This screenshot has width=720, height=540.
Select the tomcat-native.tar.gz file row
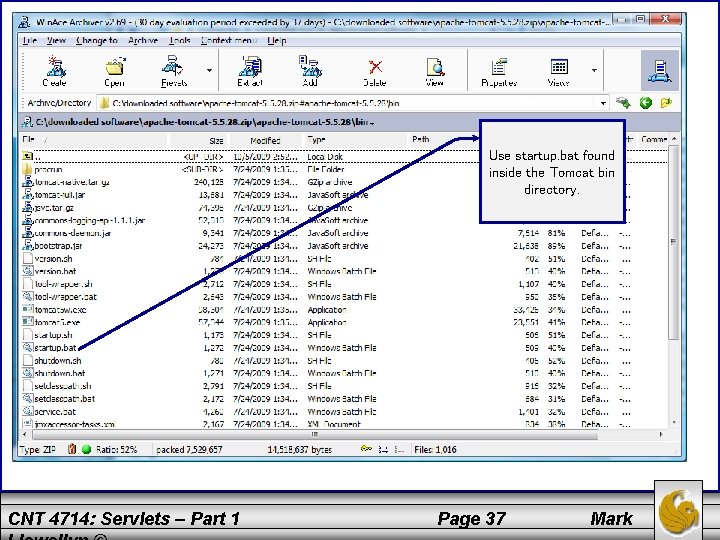[x=250, y=182]
